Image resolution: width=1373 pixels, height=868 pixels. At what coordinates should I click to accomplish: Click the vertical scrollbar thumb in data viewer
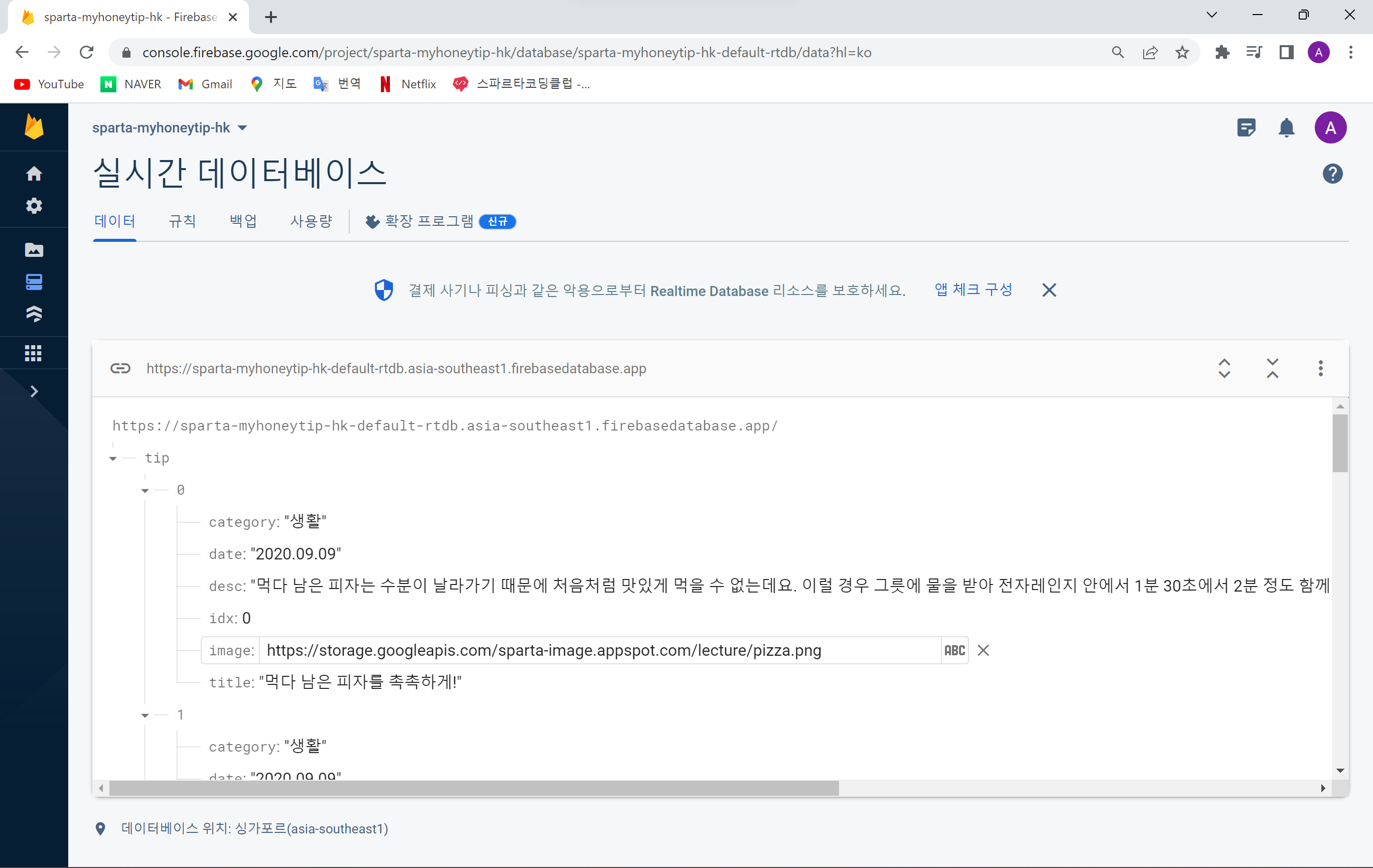(1340, 444)
